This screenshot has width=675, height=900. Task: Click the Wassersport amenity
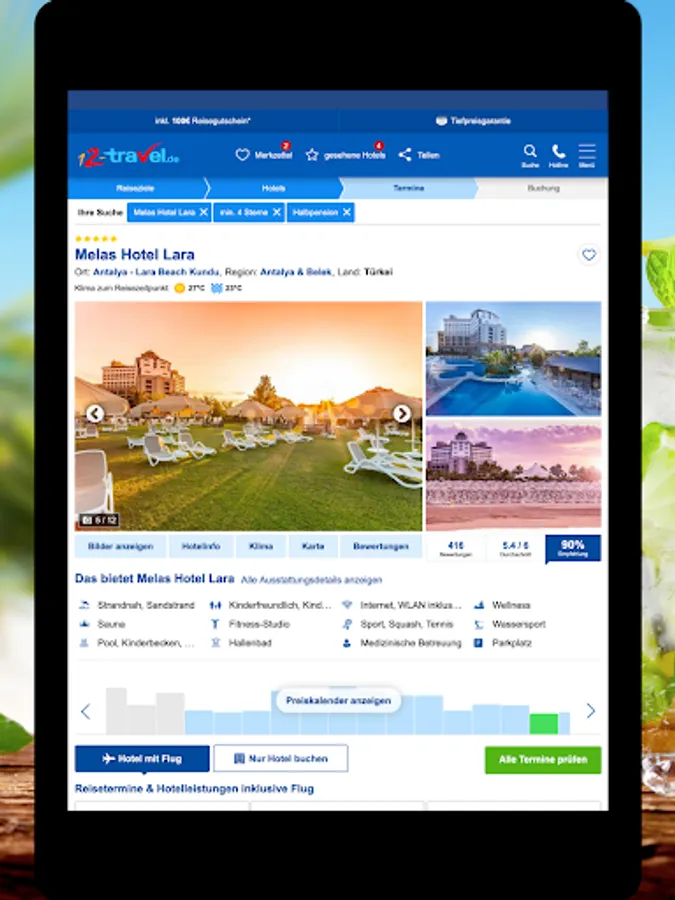[510, 624]
